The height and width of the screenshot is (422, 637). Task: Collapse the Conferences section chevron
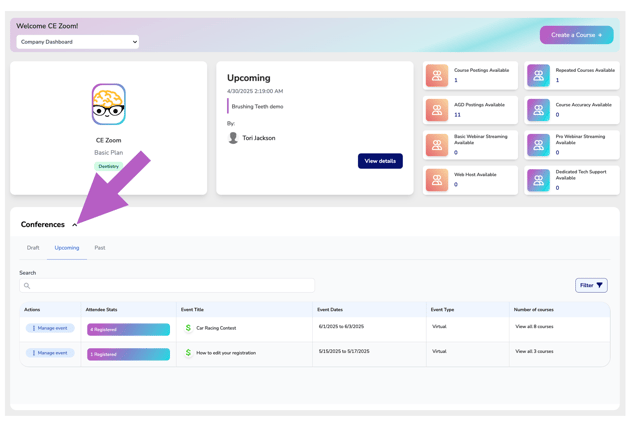[75, 225]
